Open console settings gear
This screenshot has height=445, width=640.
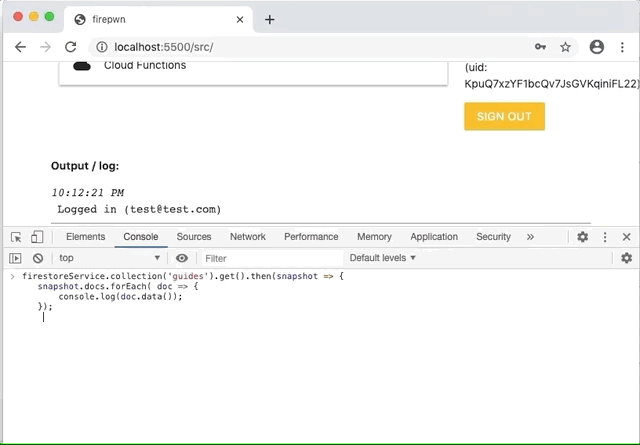(x=626, y=258)
